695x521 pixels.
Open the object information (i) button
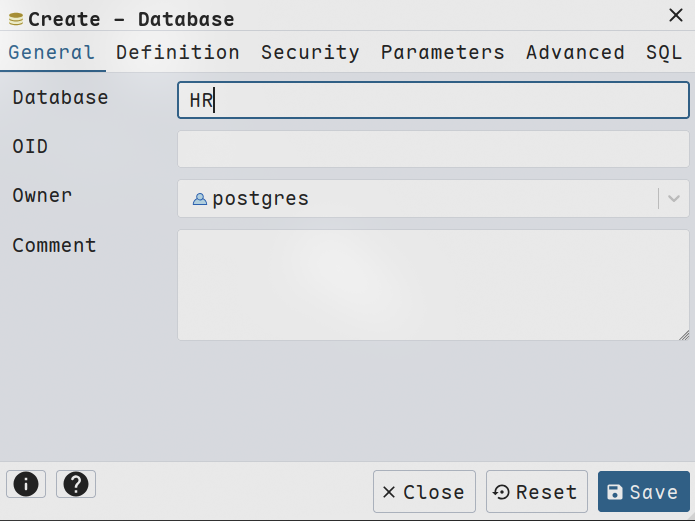click(x=26, y=484)
